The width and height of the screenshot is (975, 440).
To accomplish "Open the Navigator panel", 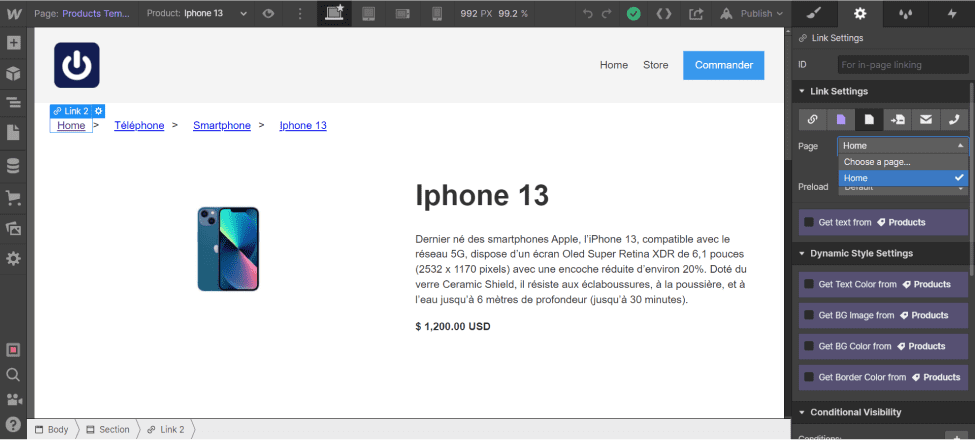I will (13, 103).
